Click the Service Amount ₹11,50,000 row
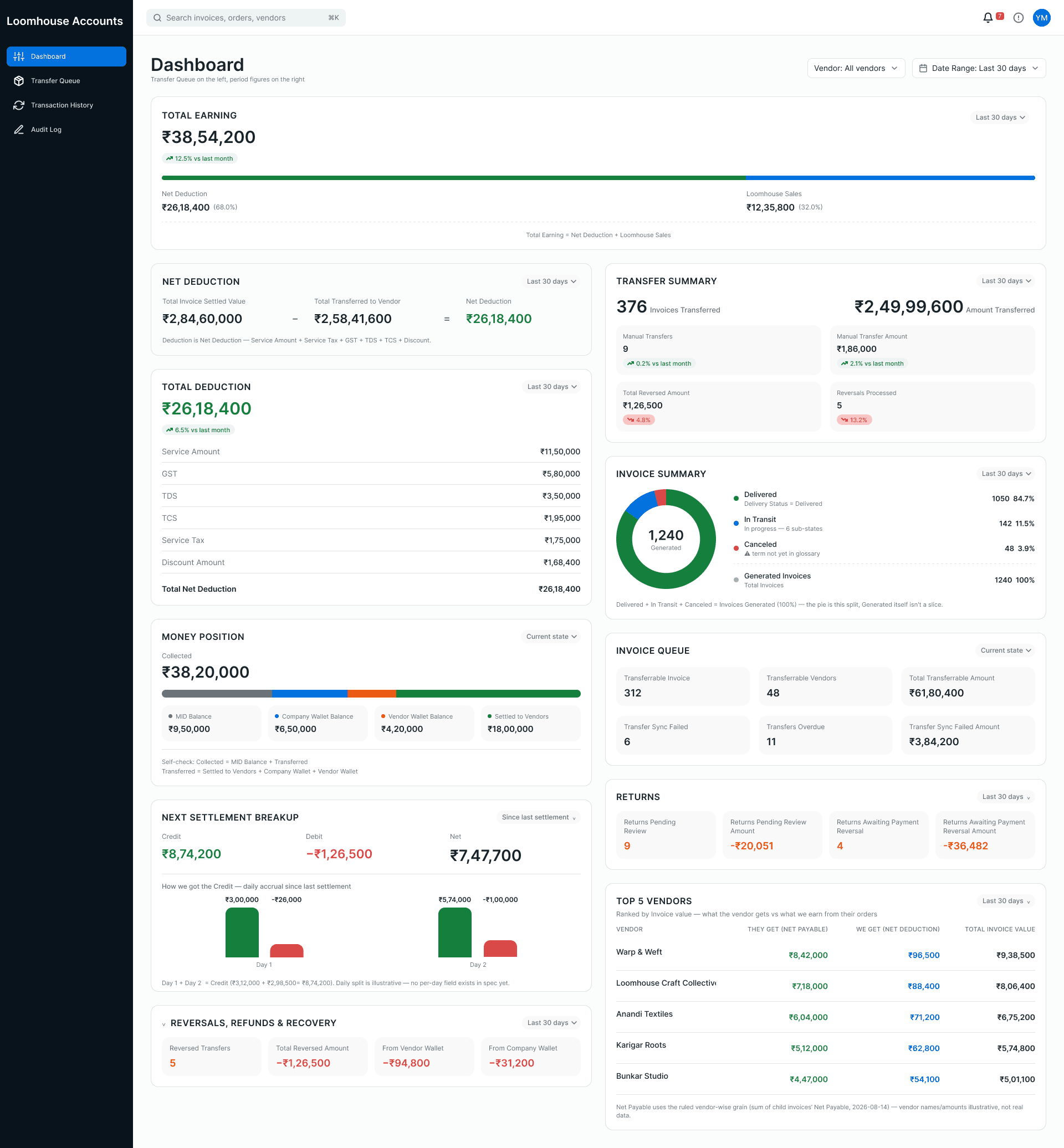 (371, 452)
